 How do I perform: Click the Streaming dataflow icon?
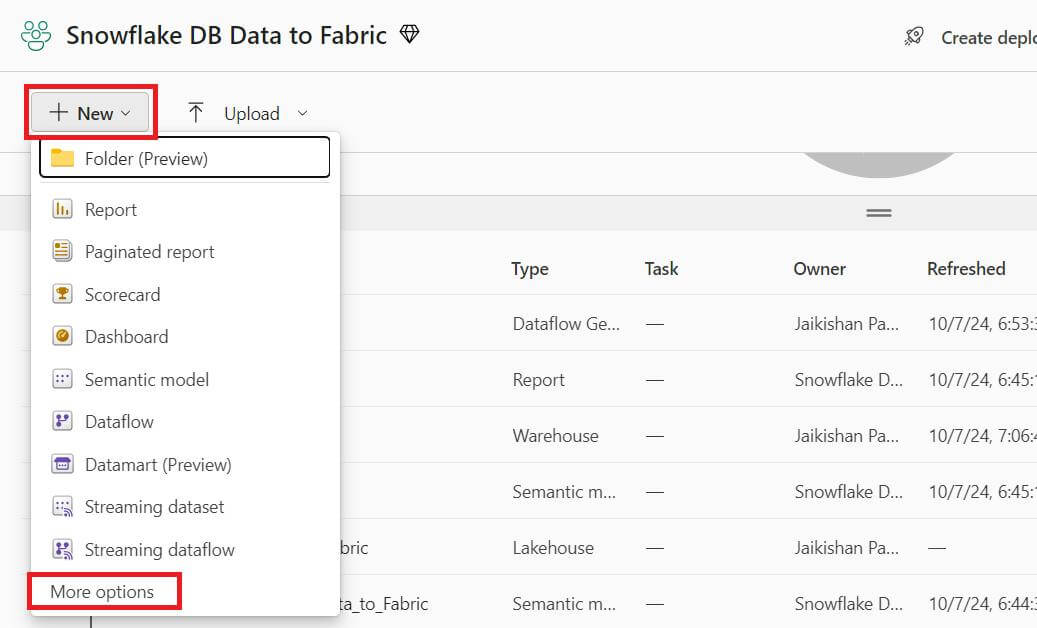click(x=62, y=549)
